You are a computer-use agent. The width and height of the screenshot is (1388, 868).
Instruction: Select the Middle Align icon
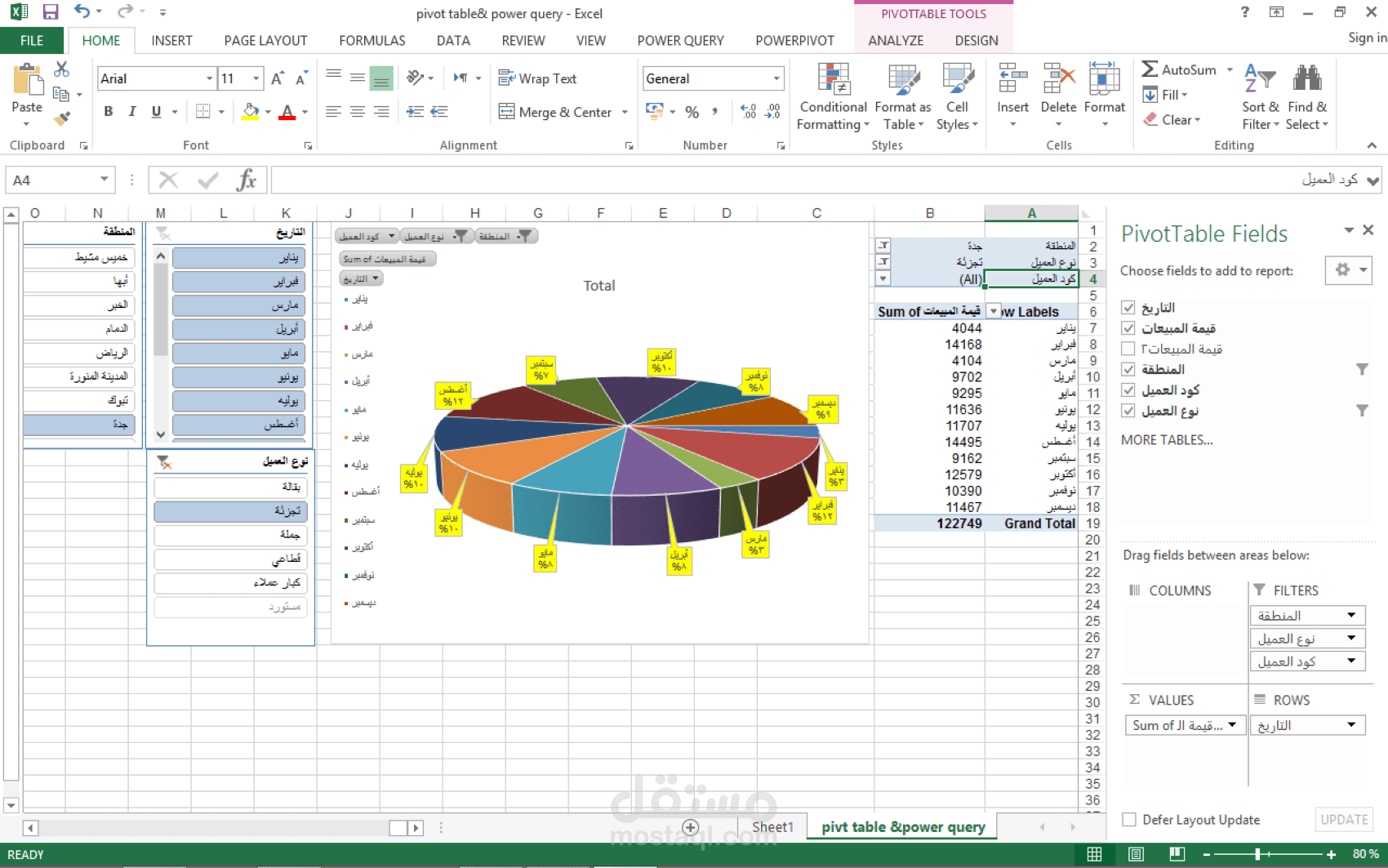[x=358, y=78]
